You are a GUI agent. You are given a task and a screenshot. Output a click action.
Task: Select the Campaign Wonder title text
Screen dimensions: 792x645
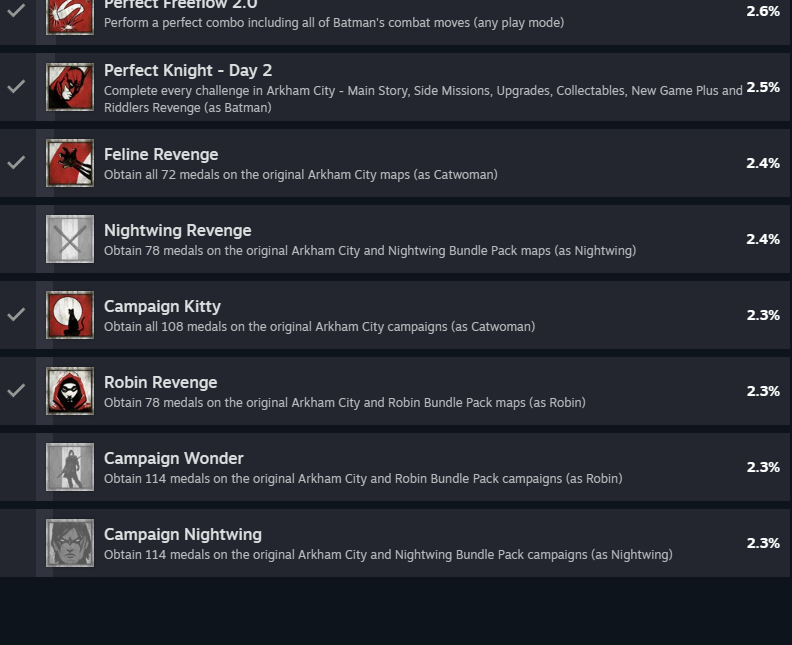coord(174,458)
